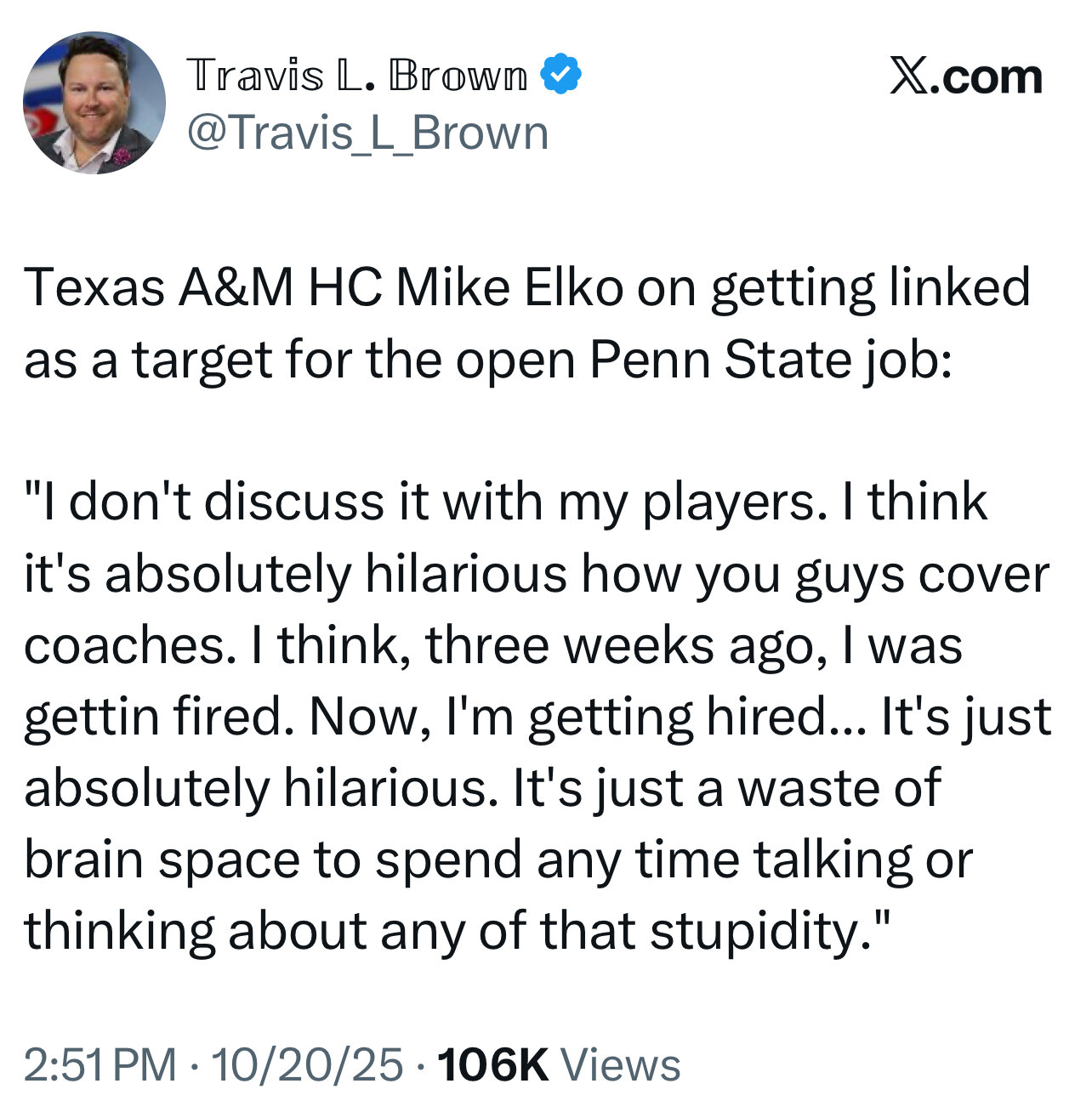
Task: Click the words "gettin fired"
Action: point(153,717)
